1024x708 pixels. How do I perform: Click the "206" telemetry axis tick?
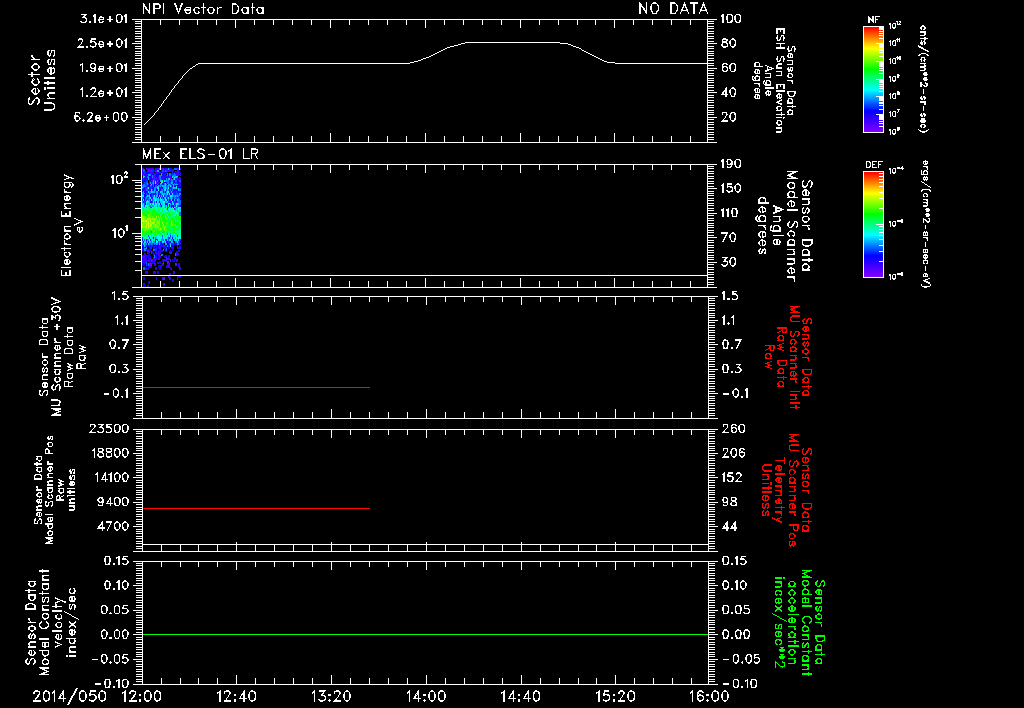pyautogui.click(x=733, y=453)
